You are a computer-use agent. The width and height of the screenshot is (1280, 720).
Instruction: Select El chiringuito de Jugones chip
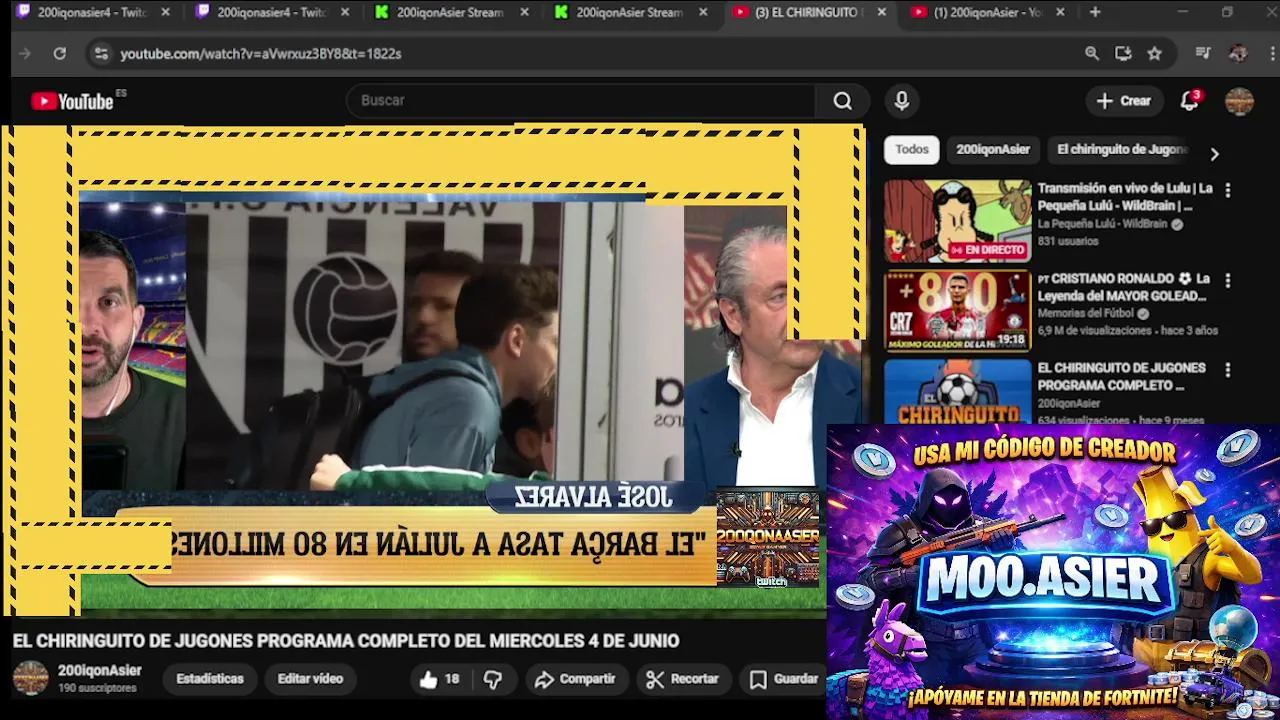pos(1122,149)
